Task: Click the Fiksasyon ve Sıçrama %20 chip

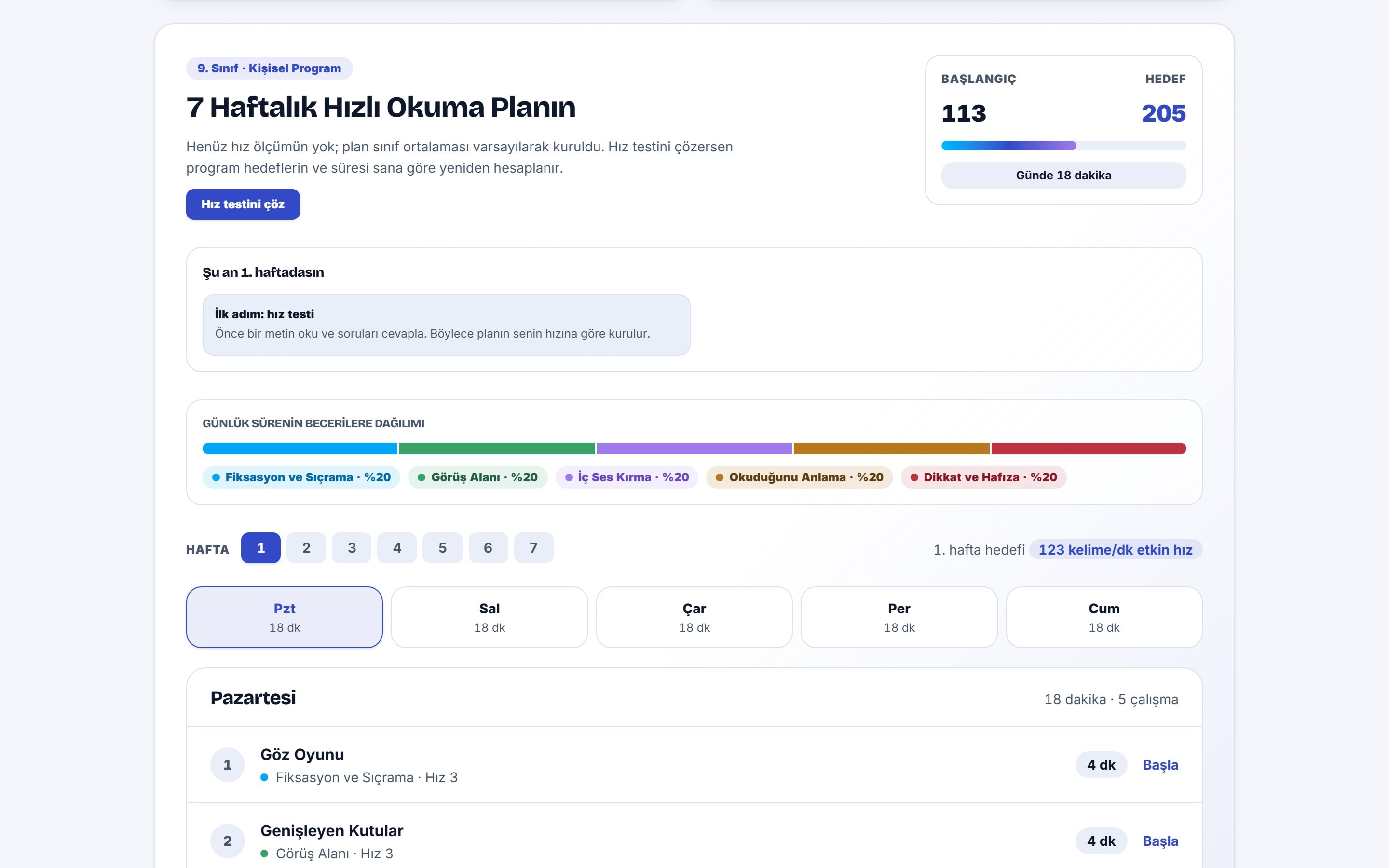Action: (301, 477)
